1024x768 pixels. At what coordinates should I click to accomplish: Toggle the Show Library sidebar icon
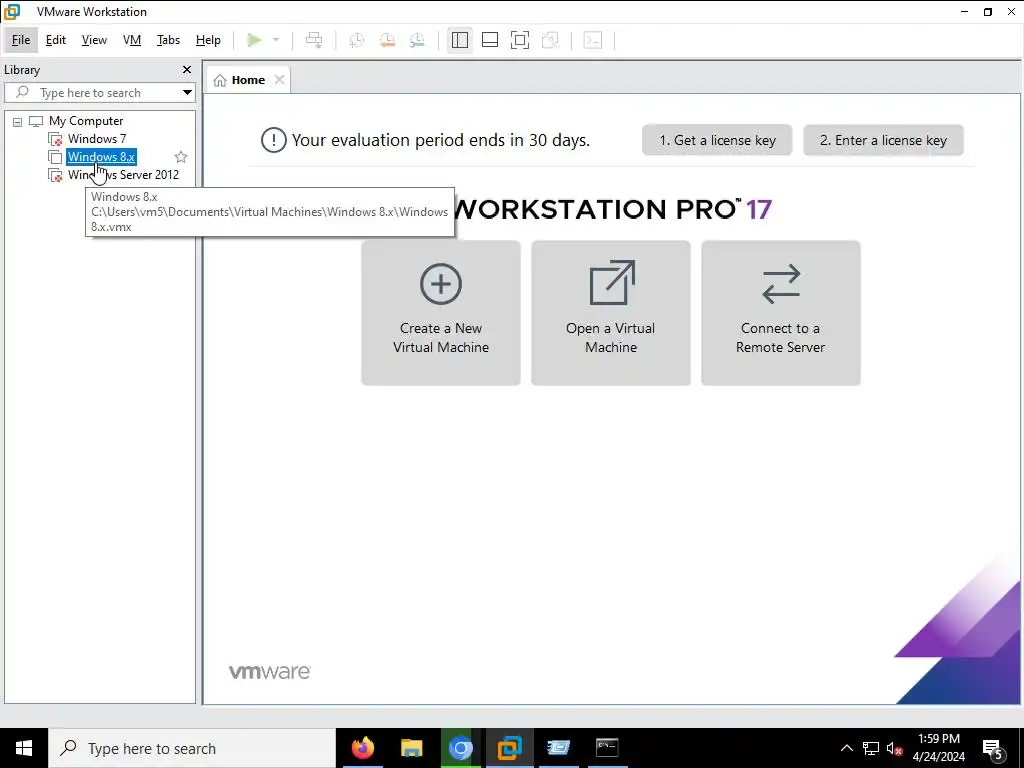[x=460, y=40]
